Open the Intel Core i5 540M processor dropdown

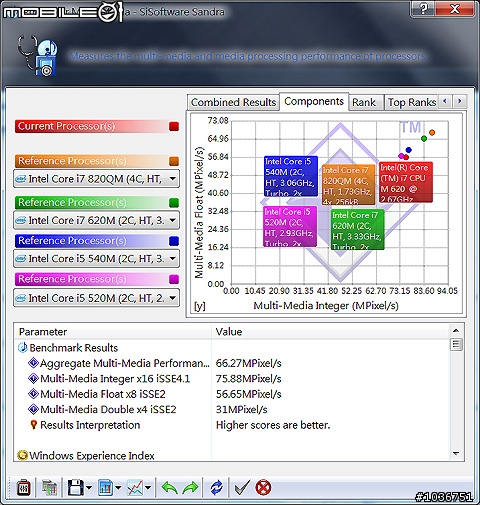tap(96, 258)
